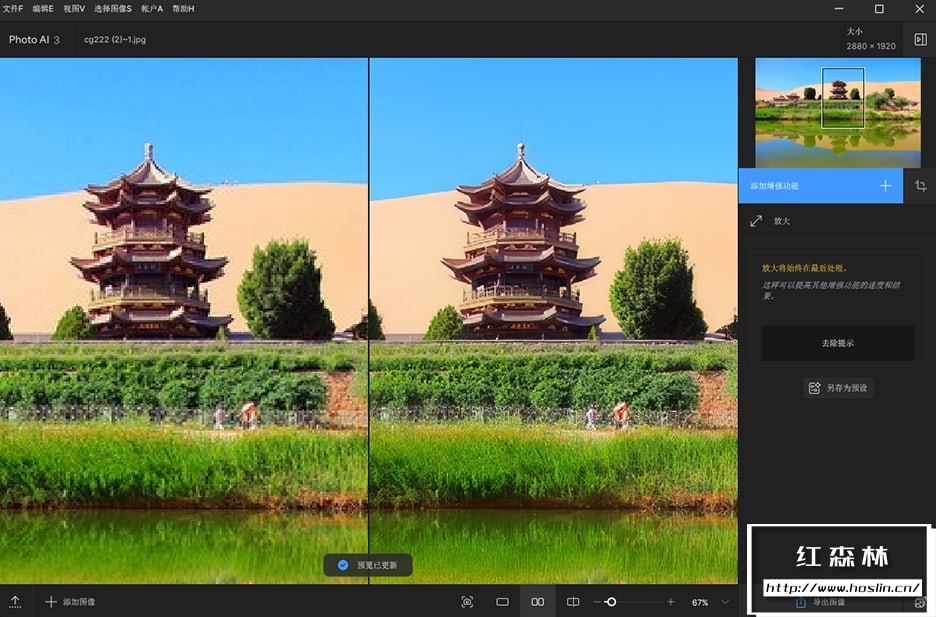The width and height of the screenshot is (936, 617).
Task: Click the zoom slider handle
Action: (x=611, y=602)
